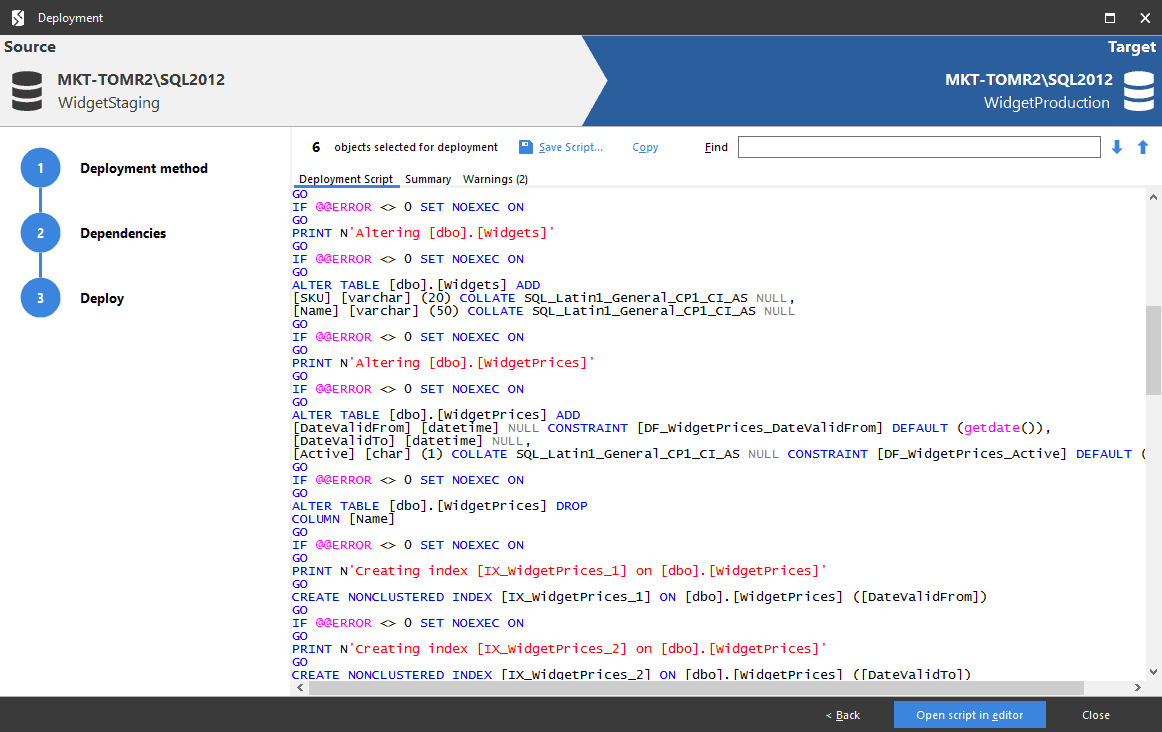Select the Deployment Script tab

(346, 179)
